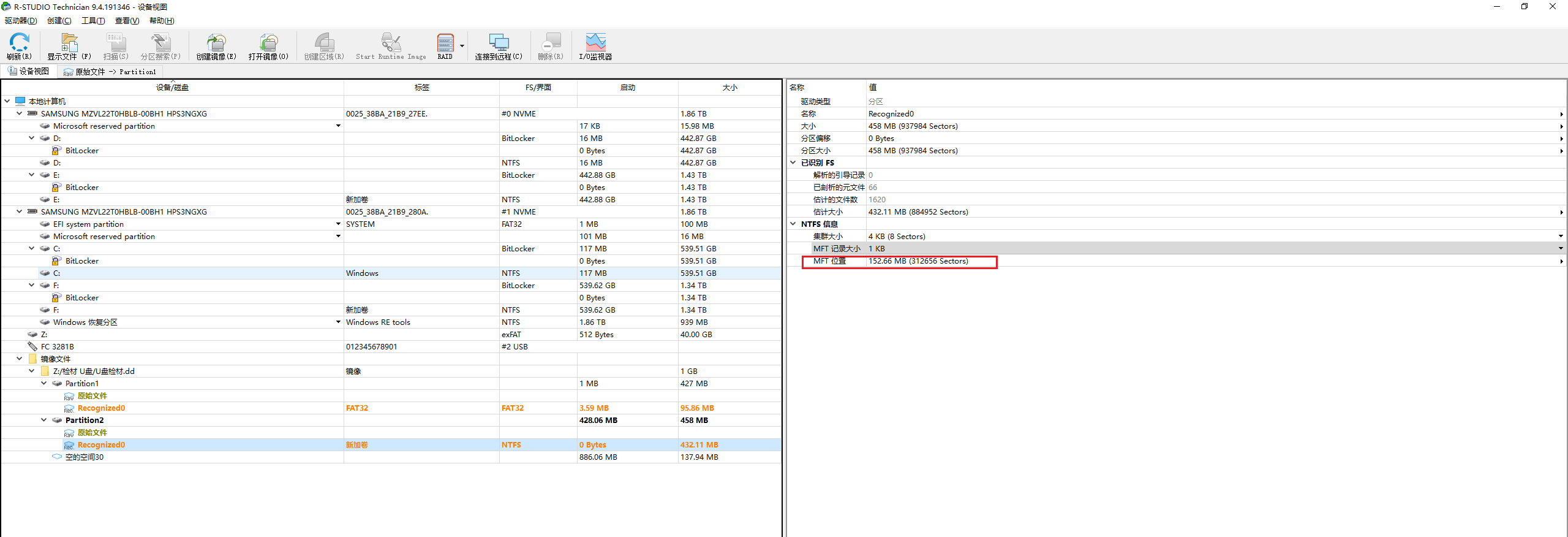Sort by 启动 column header
The height and width of the screenshot is (537, 1568).
pyautogui.click(x=627, y=88)
